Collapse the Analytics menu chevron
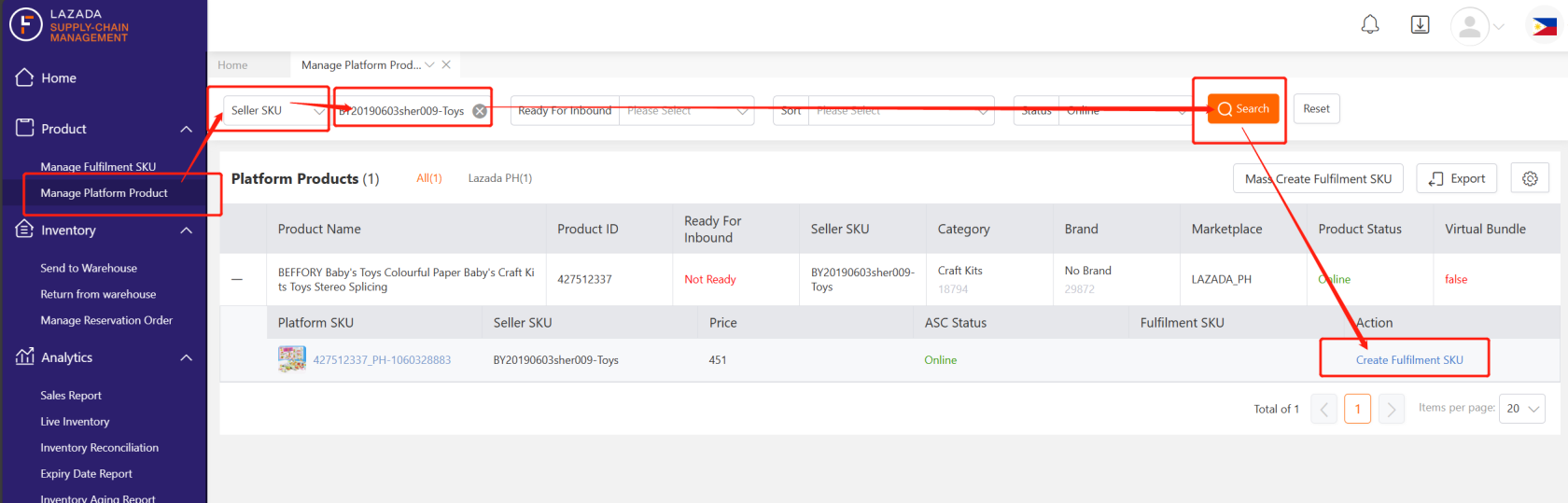The width and height of the screenshot is (1568, 503). click(x=187, y=357)
